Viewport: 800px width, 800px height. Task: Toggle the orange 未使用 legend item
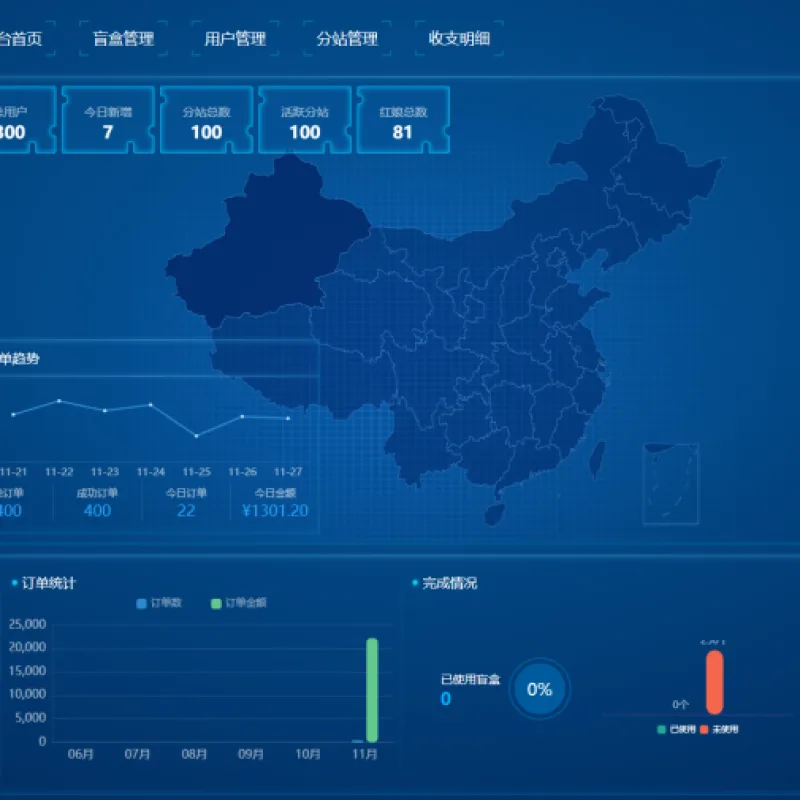tap(719, 730)
